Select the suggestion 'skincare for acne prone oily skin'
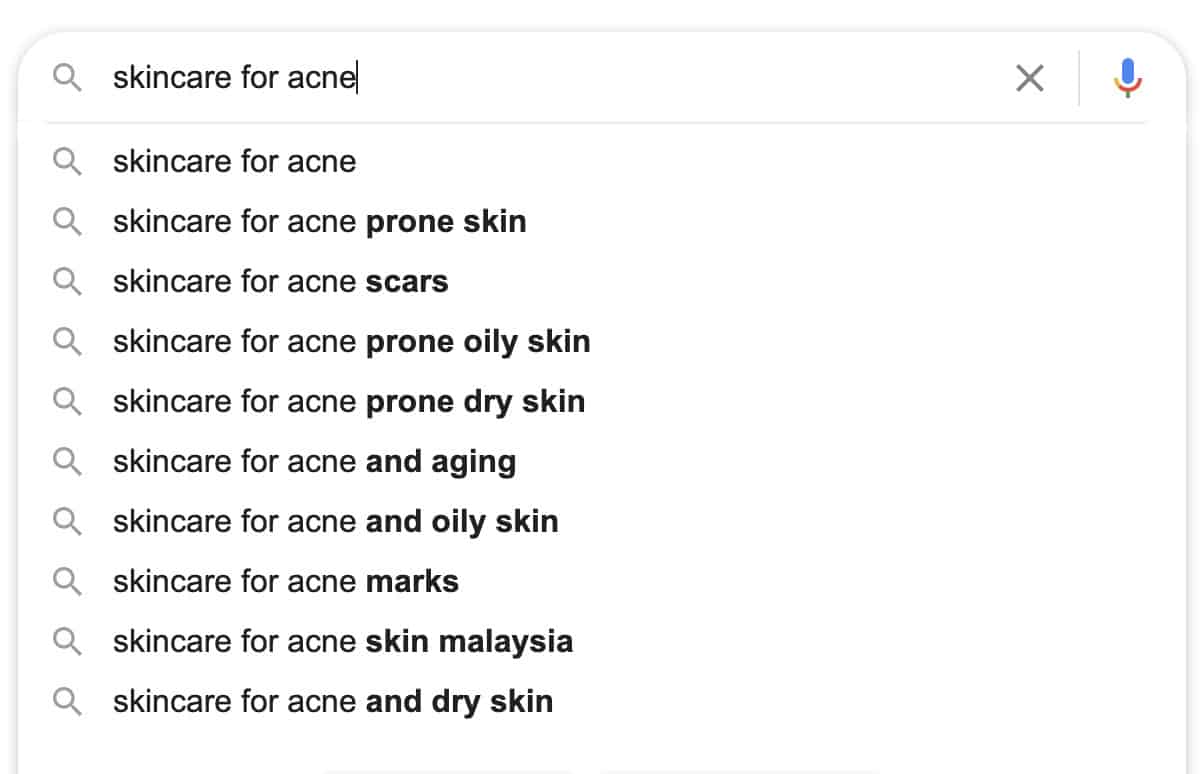Viewport: 1202px width, 774px height. tap(351, 341)
